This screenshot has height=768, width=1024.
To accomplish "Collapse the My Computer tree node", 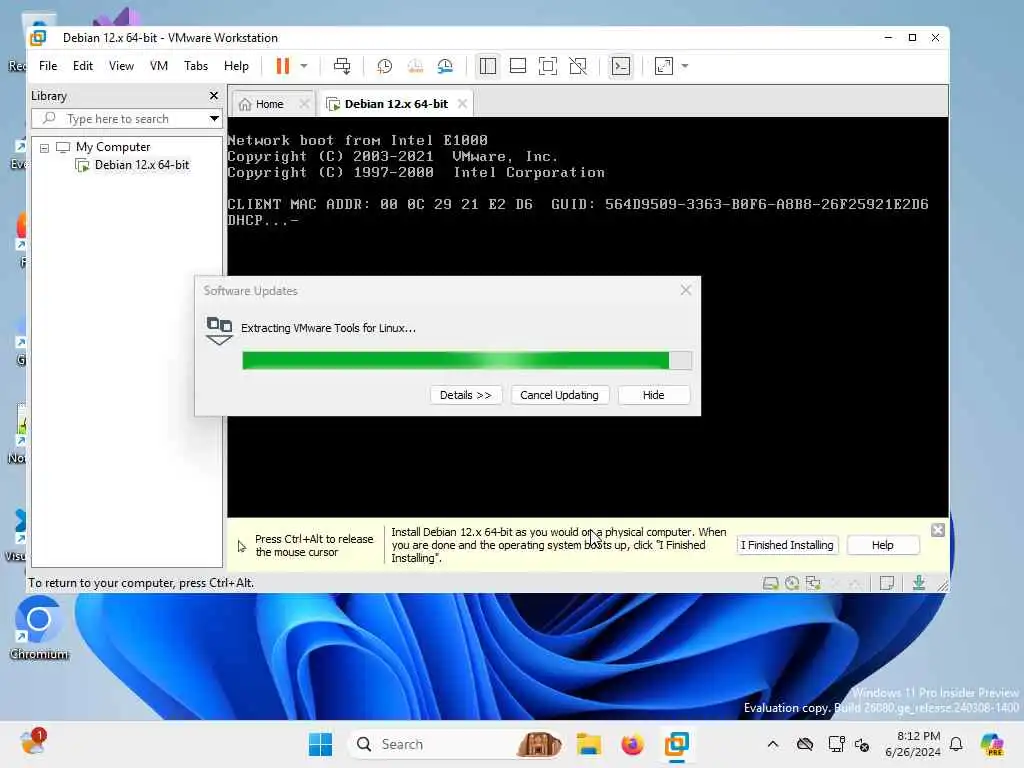I will pyautogui.click(x=44, y=148).
